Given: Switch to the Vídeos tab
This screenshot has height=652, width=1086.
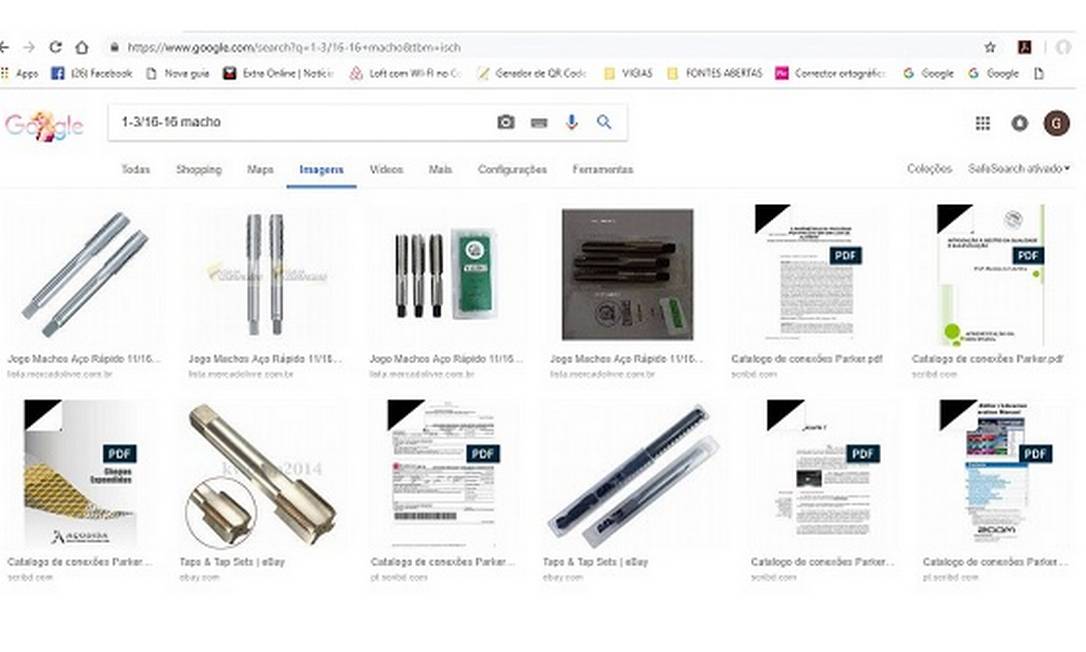Looking at the screenshot, I should pyautogui.click(x=386, y=169).
